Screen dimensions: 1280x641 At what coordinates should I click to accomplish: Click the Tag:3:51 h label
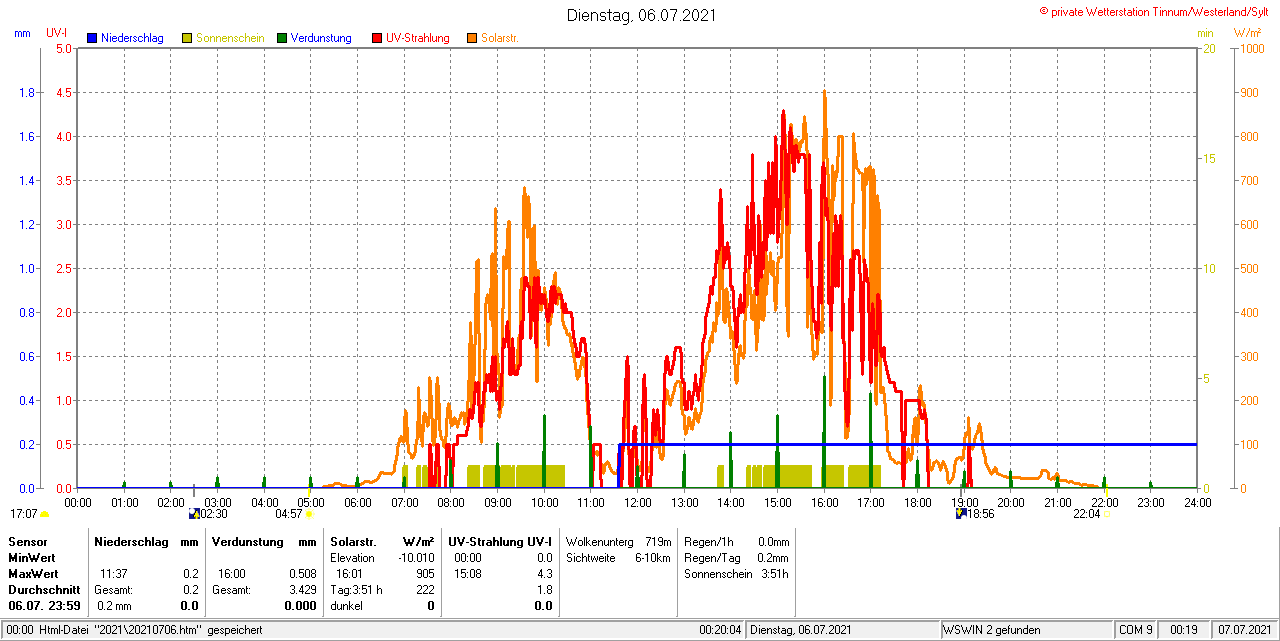pyautogui.click(x=356, y=590)
